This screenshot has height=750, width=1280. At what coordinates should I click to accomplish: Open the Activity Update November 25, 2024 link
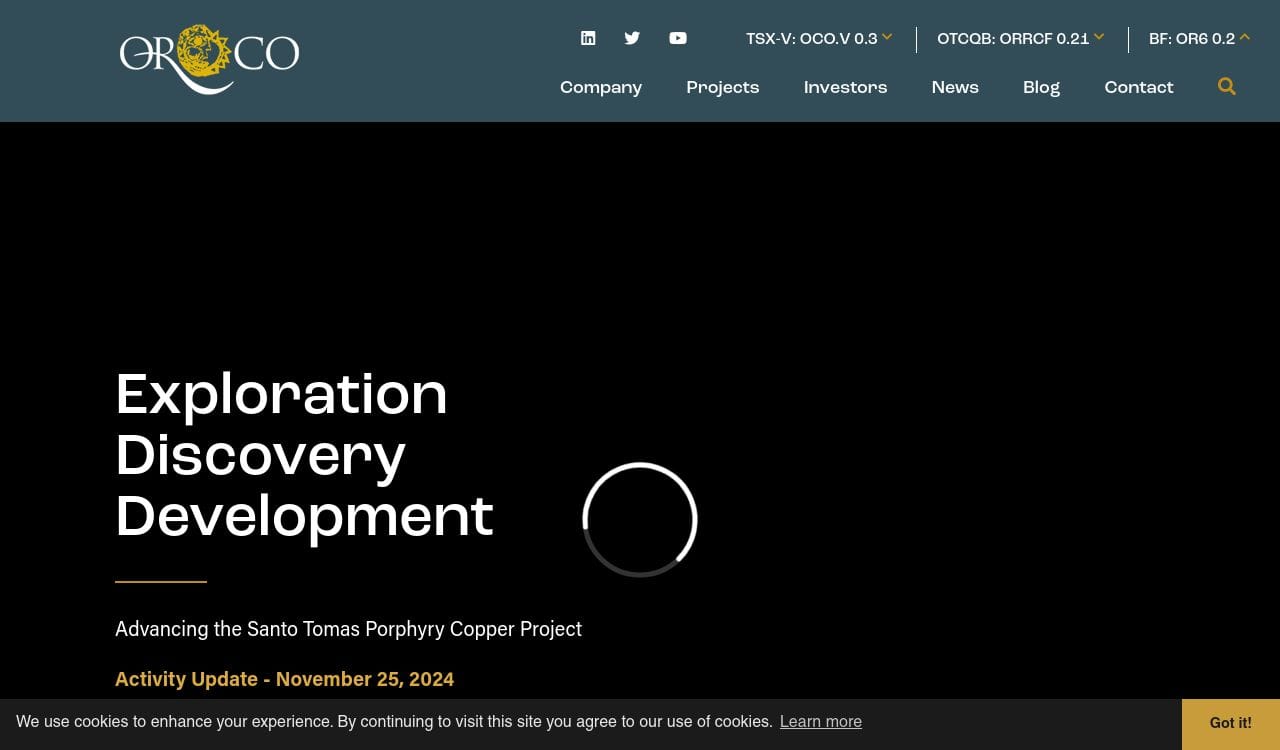(x=284, y=679)
